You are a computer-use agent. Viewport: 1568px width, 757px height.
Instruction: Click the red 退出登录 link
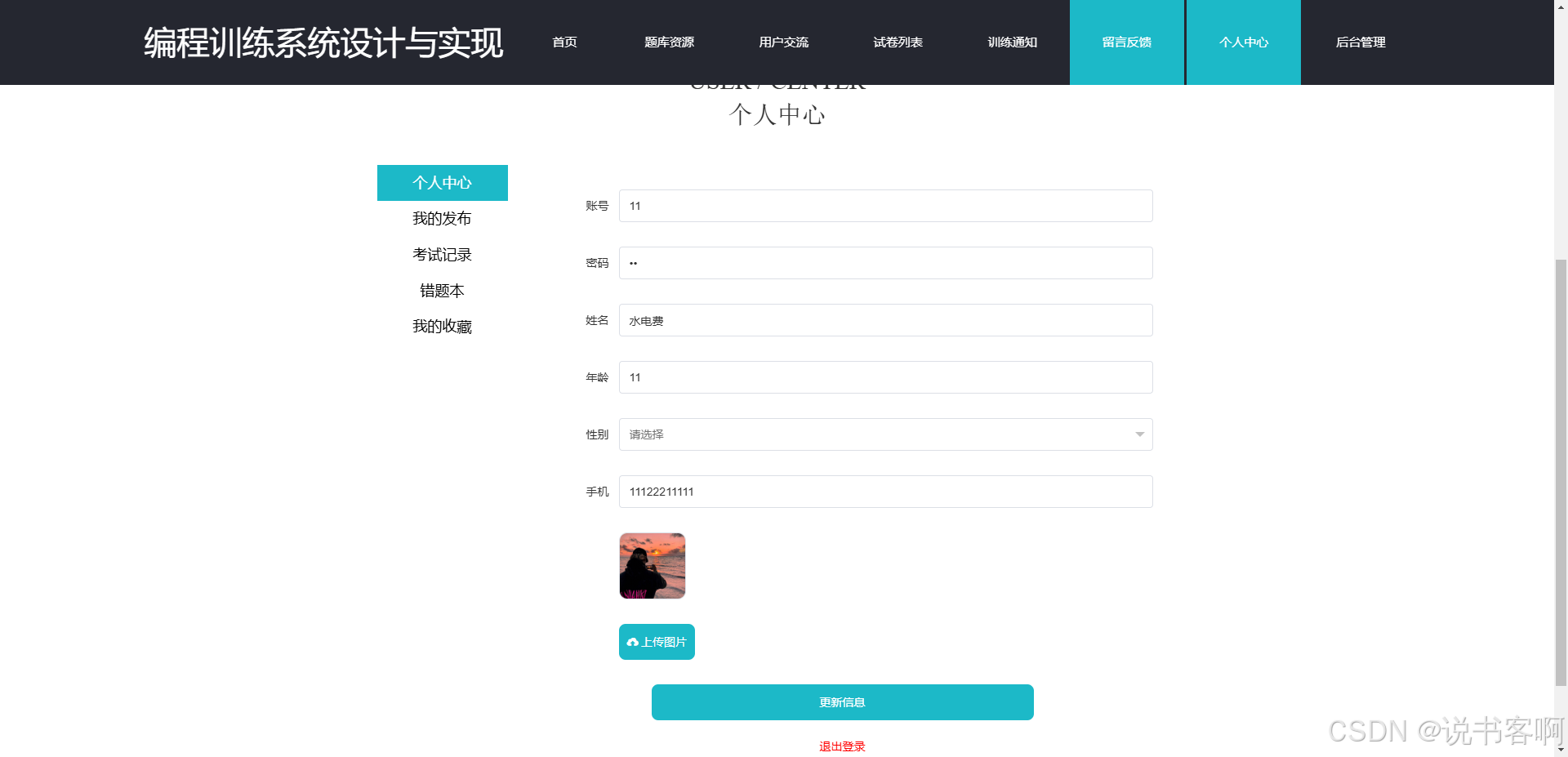click(x=842, y=746)
